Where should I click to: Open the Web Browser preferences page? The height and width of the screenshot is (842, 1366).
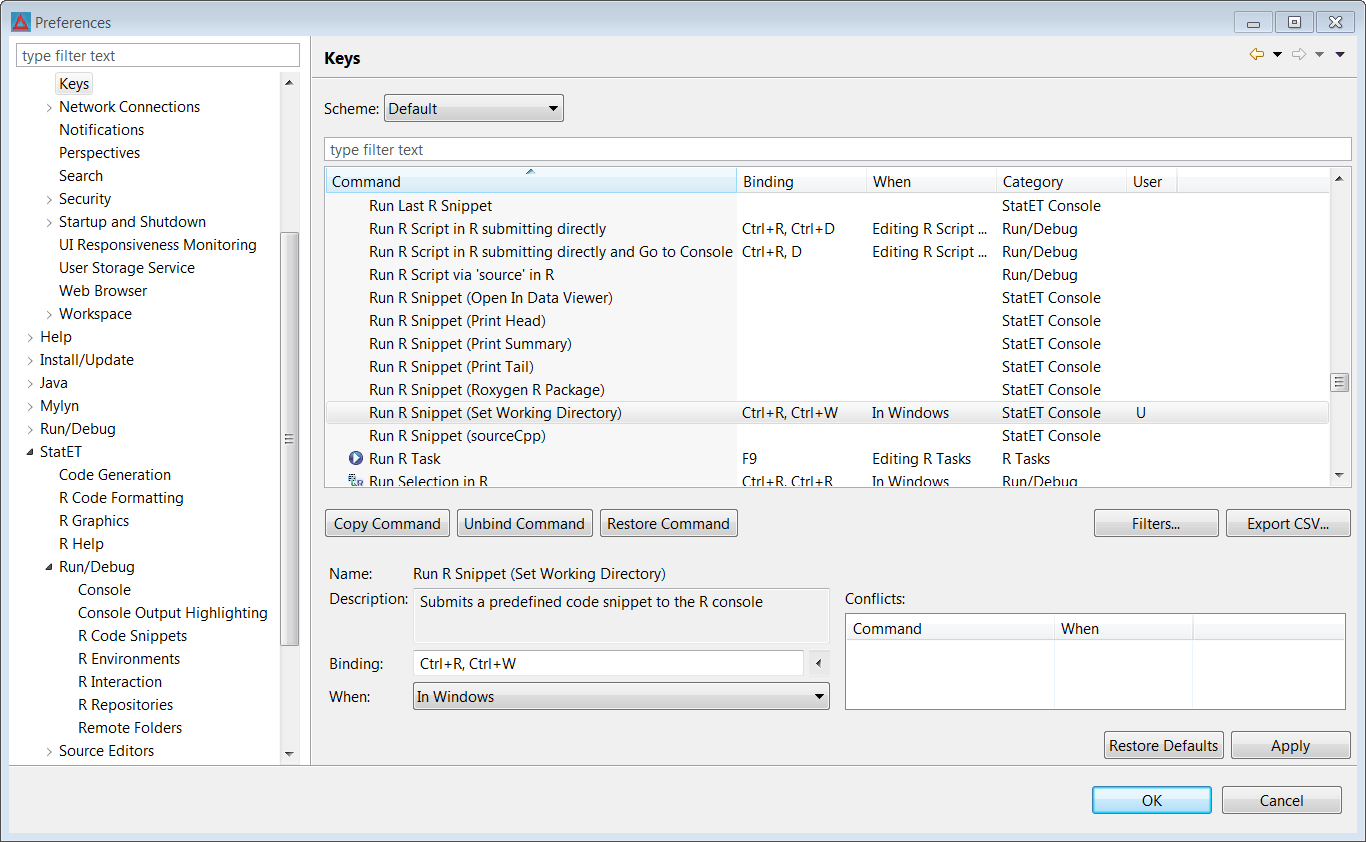click(x=103, y=291)
